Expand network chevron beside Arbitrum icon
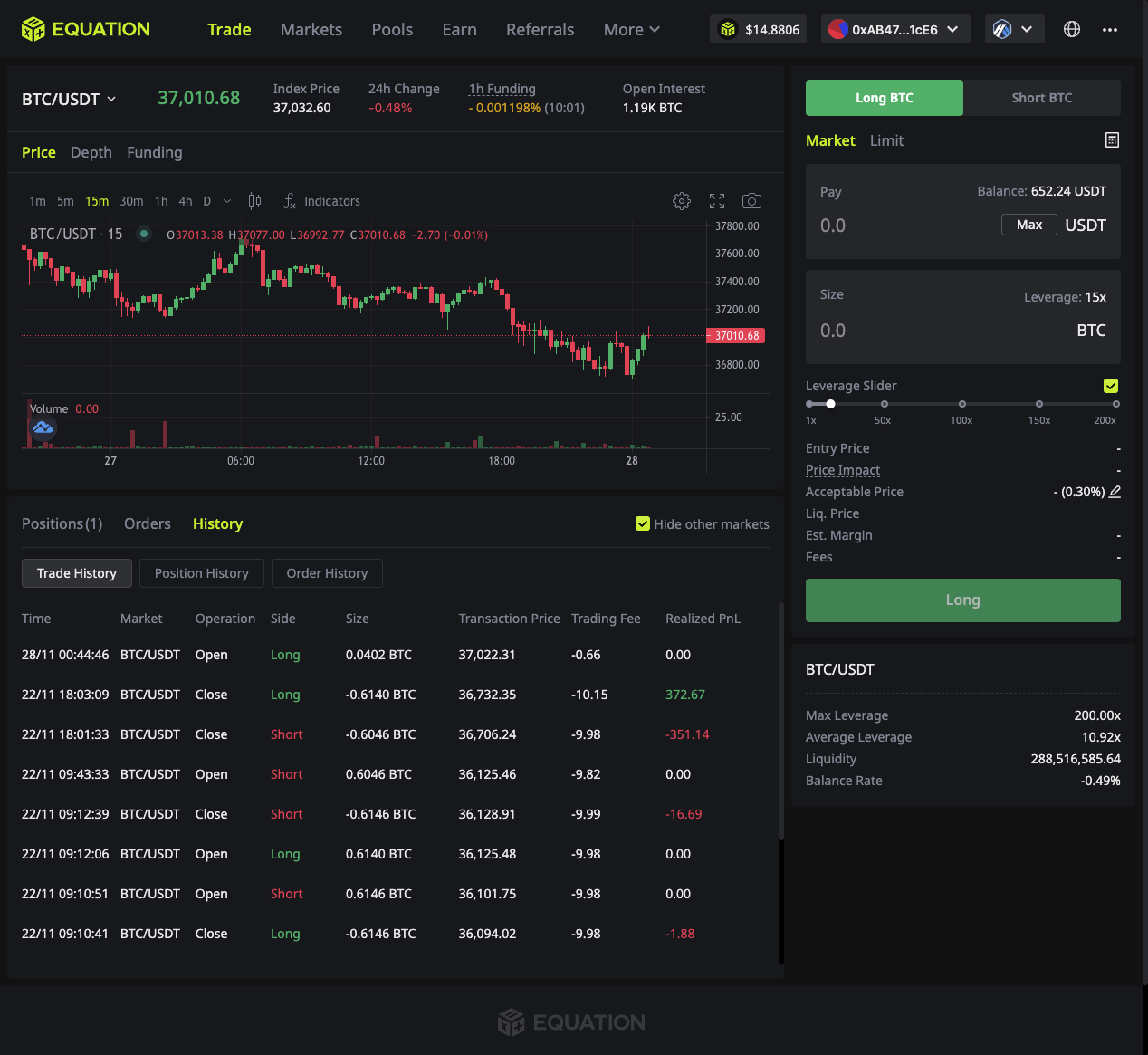Screen dimensions: 1148x1055 (x=1027, y=29)
